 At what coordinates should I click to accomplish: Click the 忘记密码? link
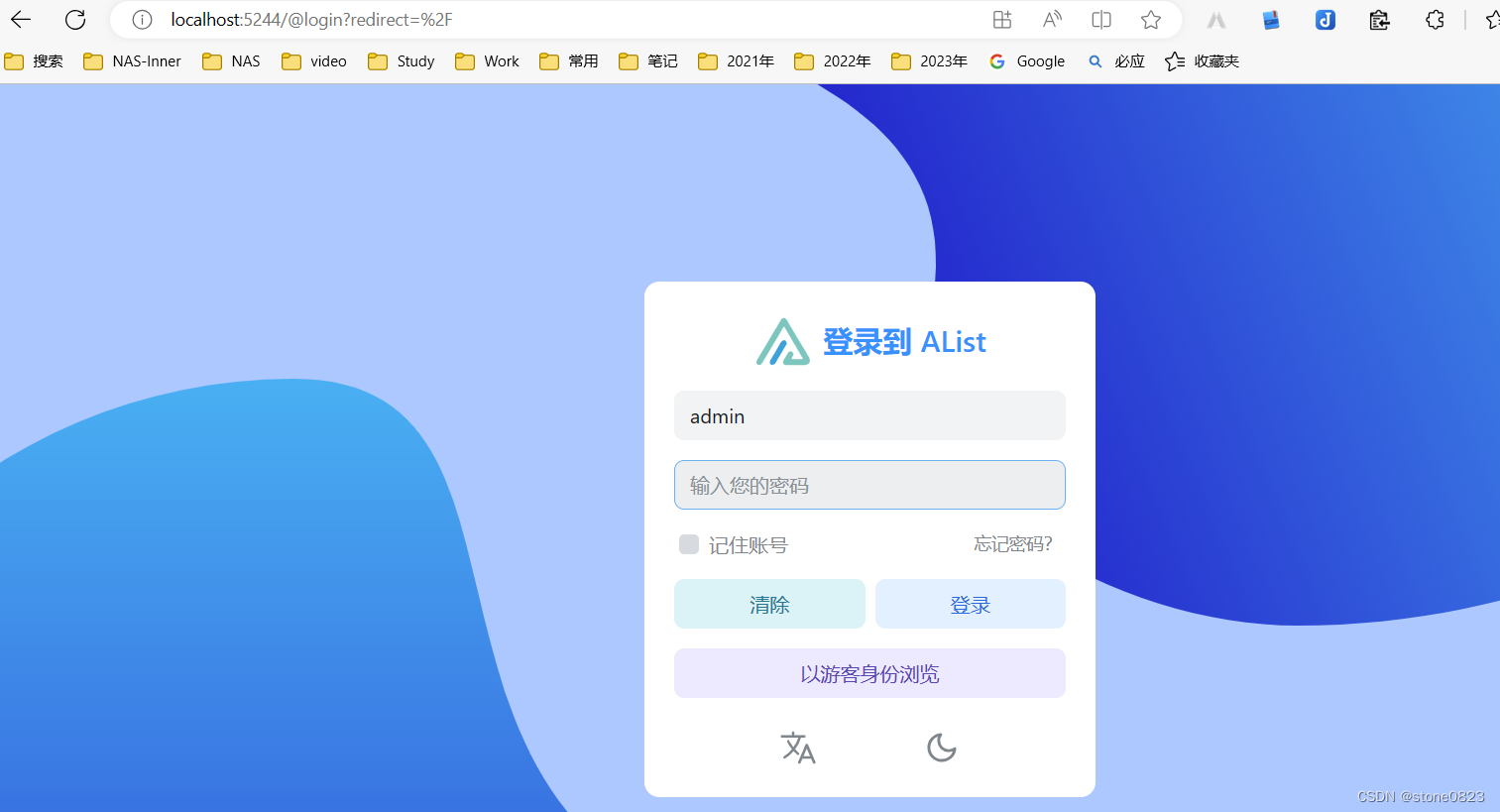pyautogui.click(x=1013, y=544)
